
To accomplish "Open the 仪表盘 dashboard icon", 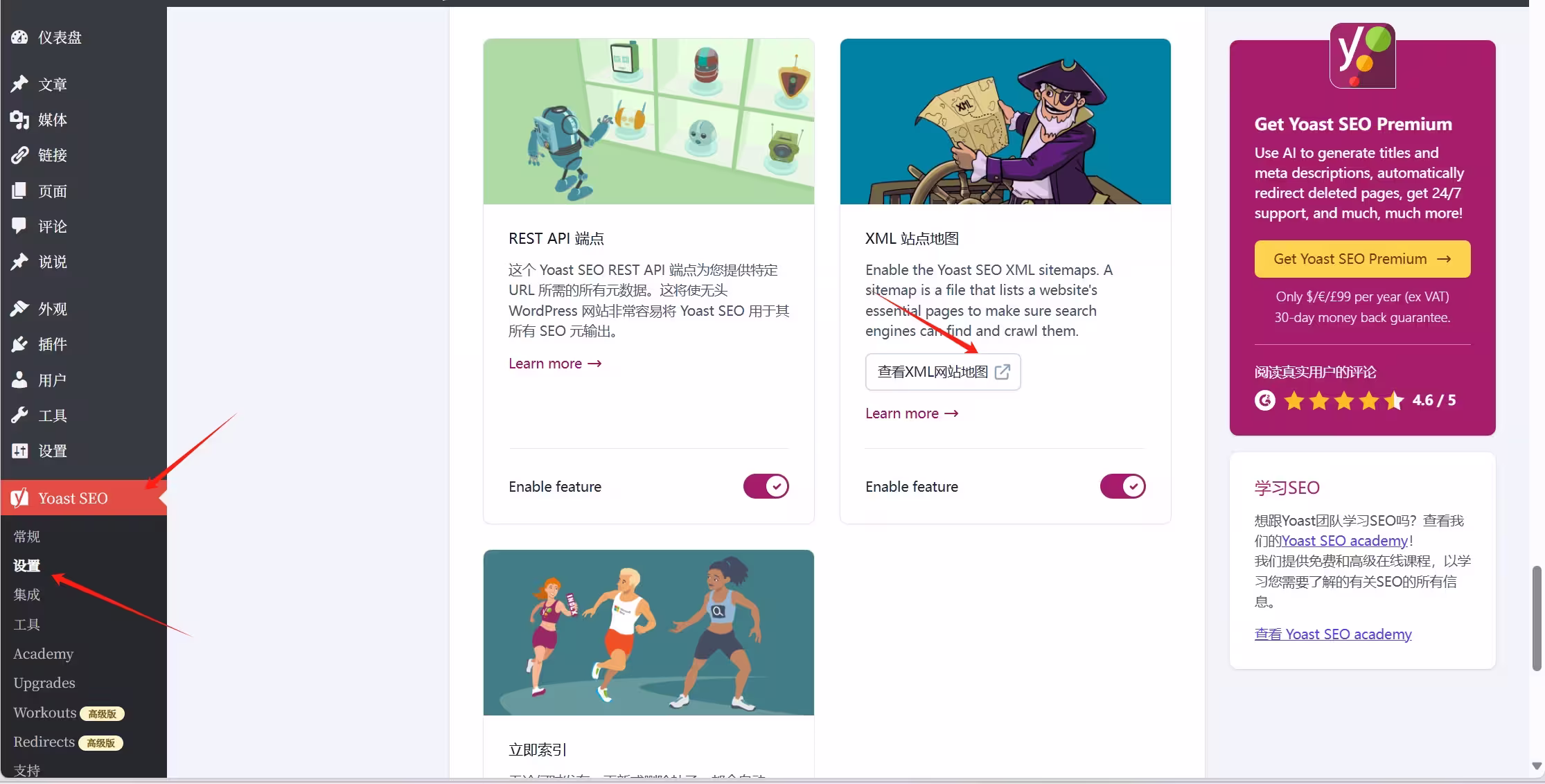I will coord(19,37).
